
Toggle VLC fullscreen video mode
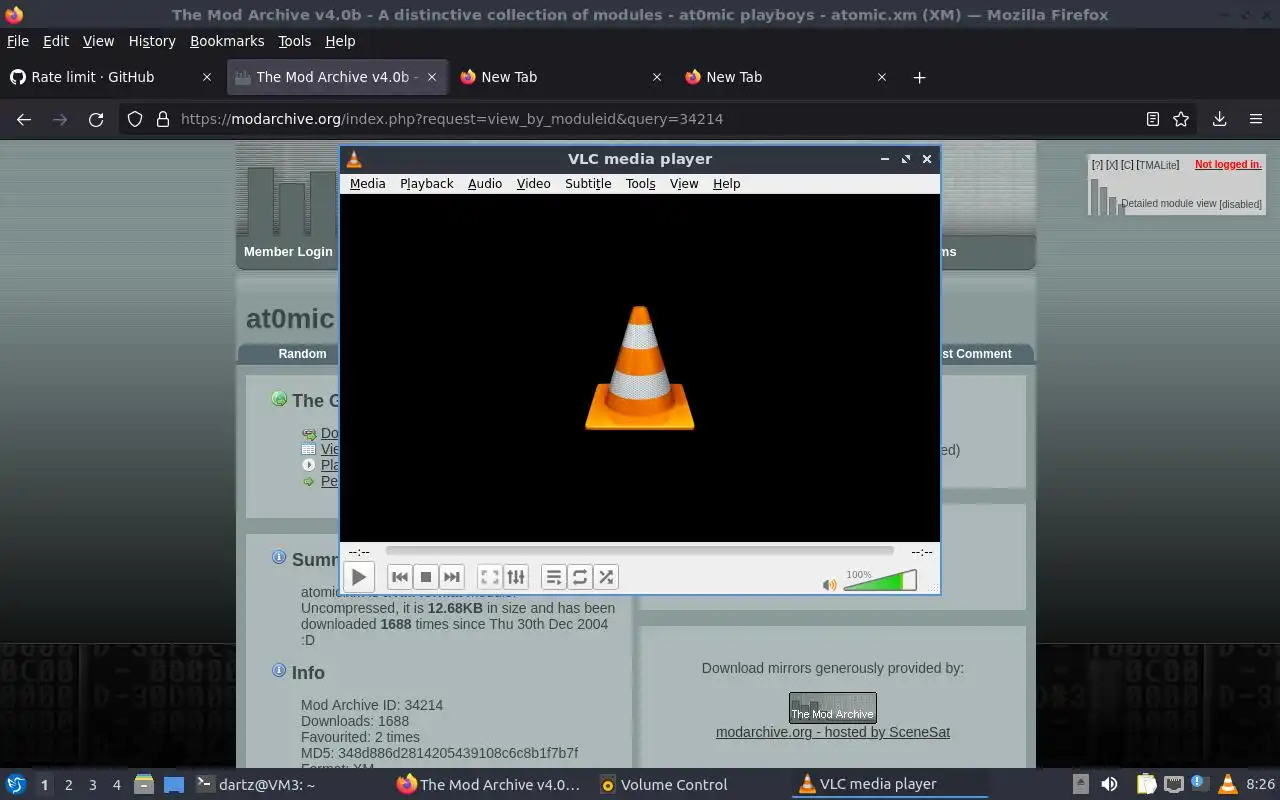pos(489,577)
